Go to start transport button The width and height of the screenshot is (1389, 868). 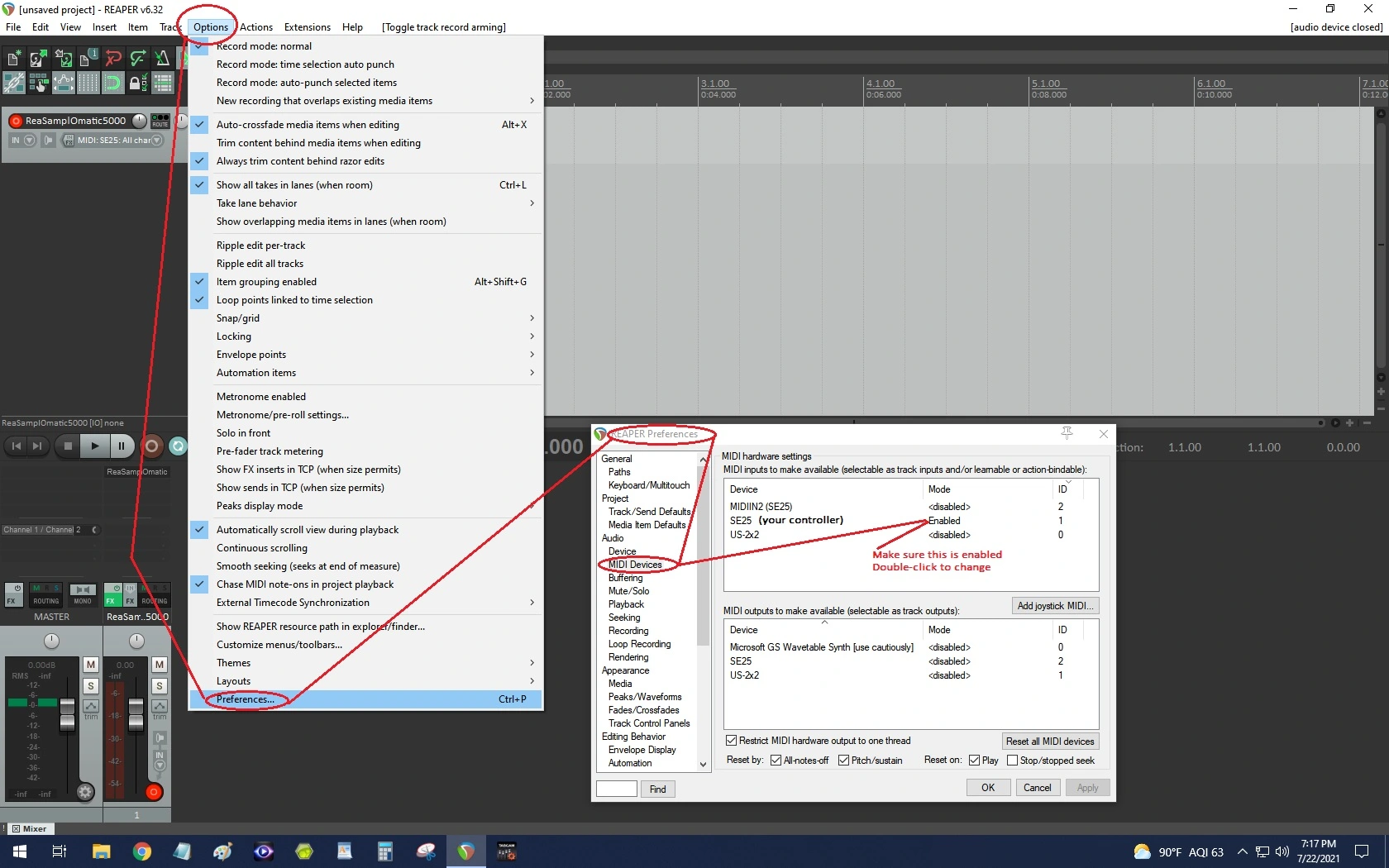(x=16, y=446)
